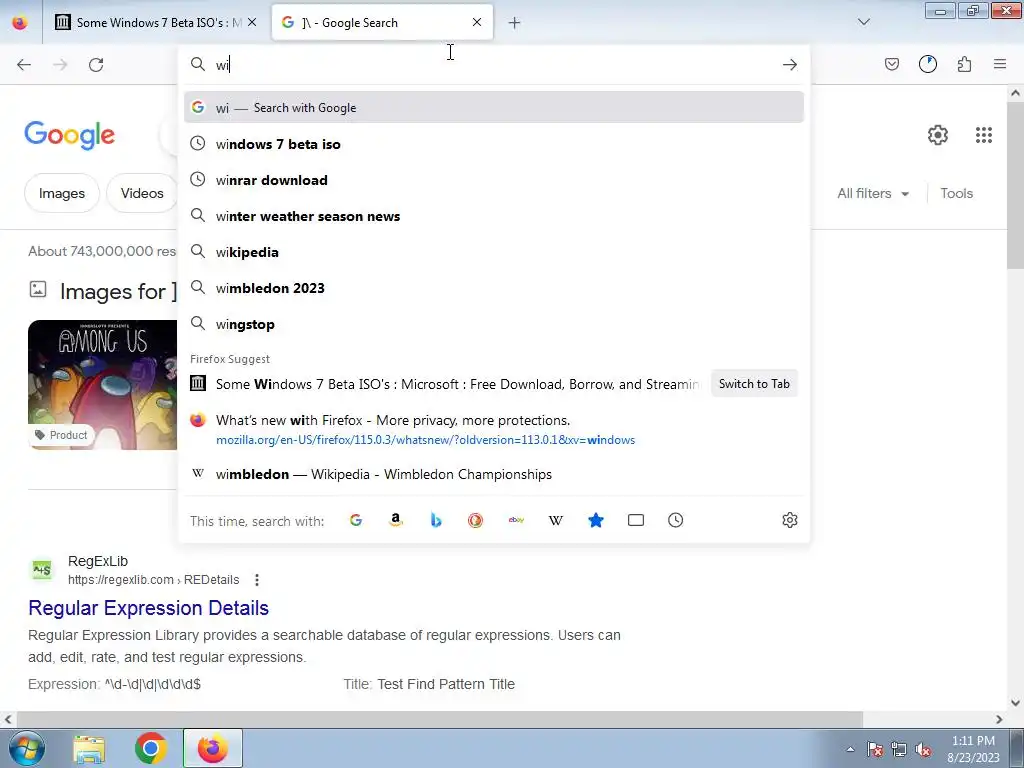This screenshot has height=768, width=1024.
Task: Click the Google logo
Action: tap(69, 135)
